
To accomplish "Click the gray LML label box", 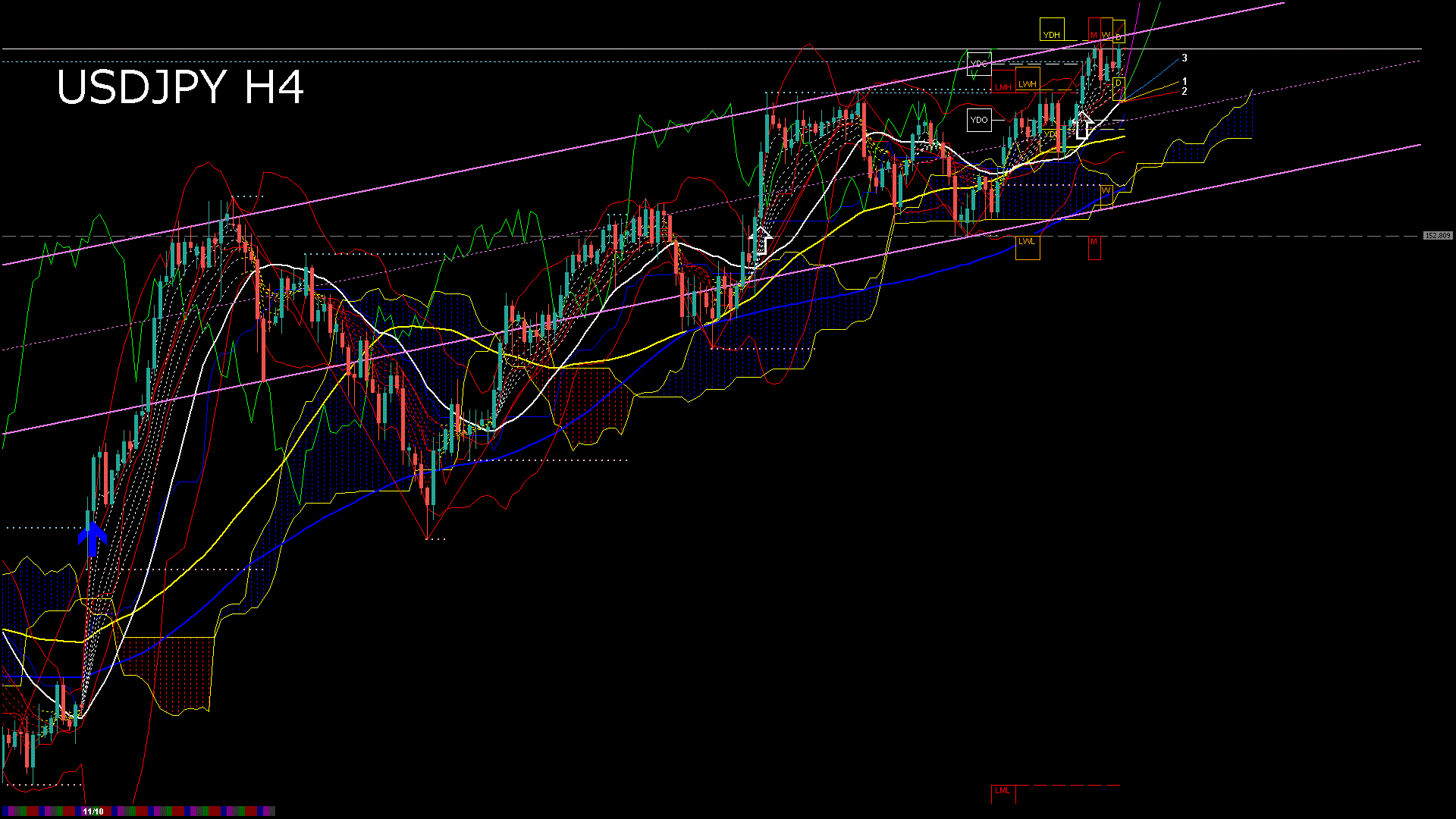I will pos(1003,791).
